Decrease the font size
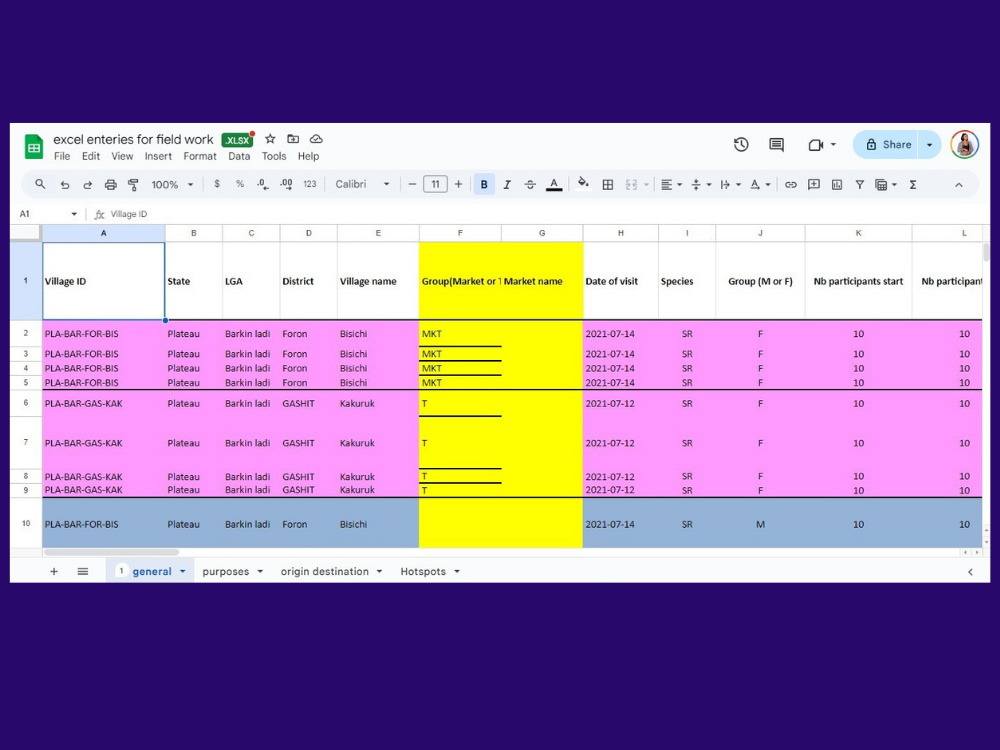 click(412, 185)
